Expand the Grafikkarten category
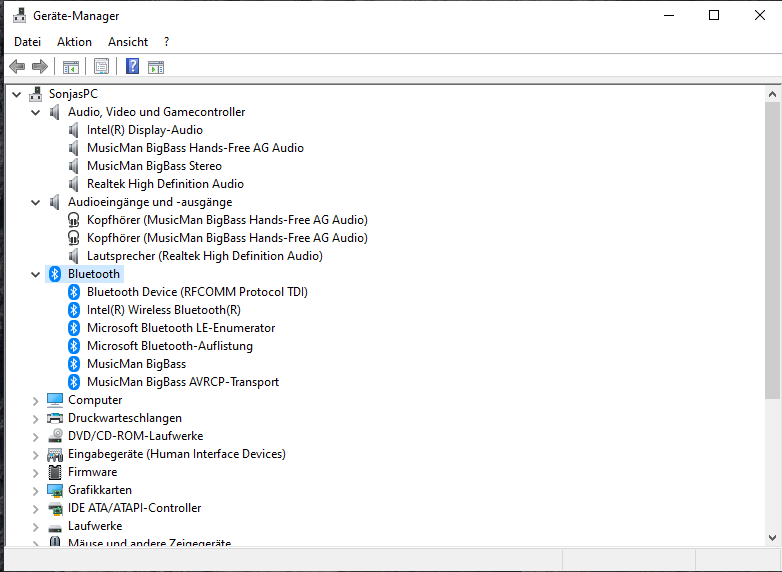Image resolution: width=782 pixels, height=572 pixels. pyautogui.click(x=35, y=491)
